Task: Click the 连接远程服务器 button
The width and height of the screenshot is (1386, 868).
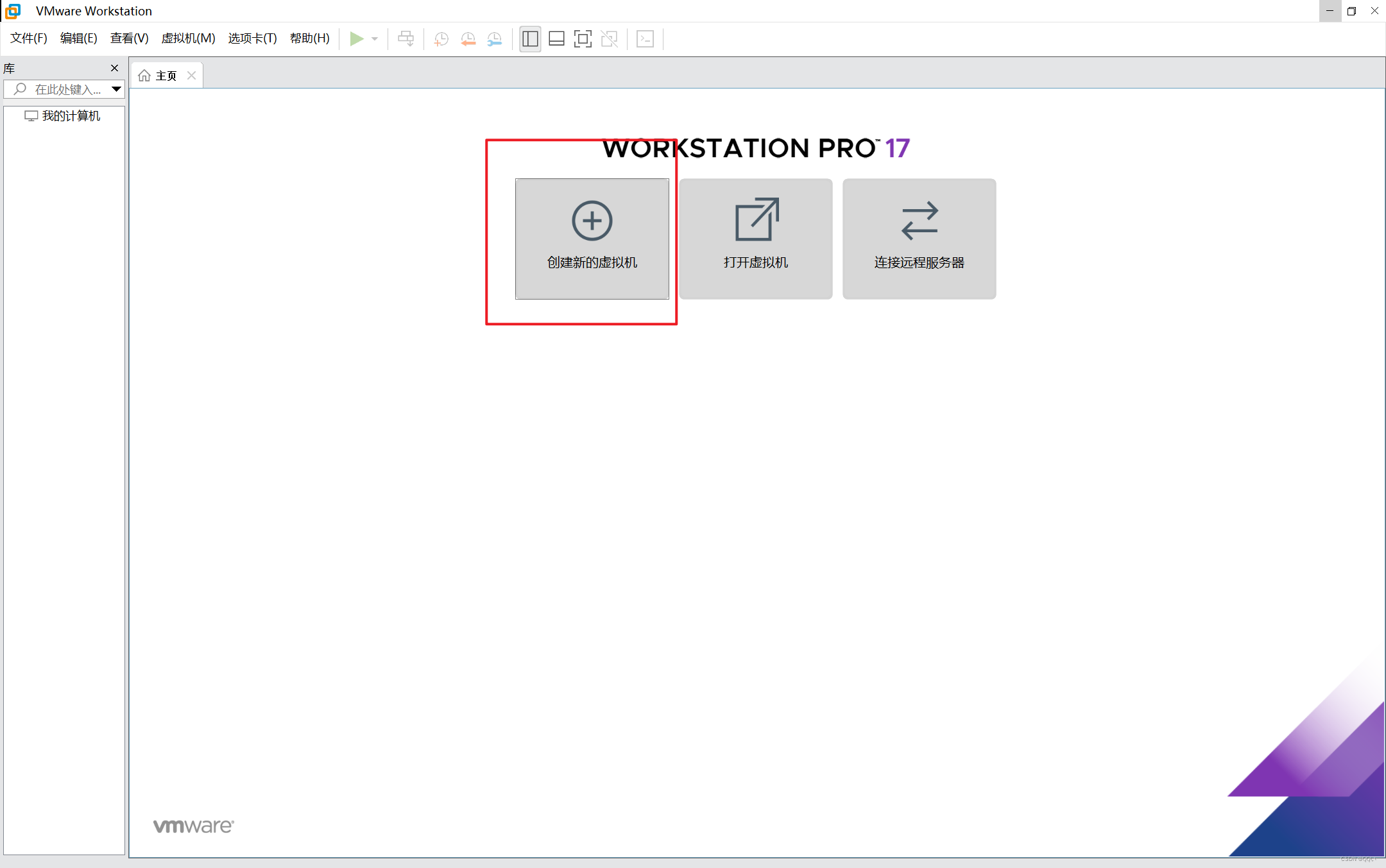Action: [919, 239]
